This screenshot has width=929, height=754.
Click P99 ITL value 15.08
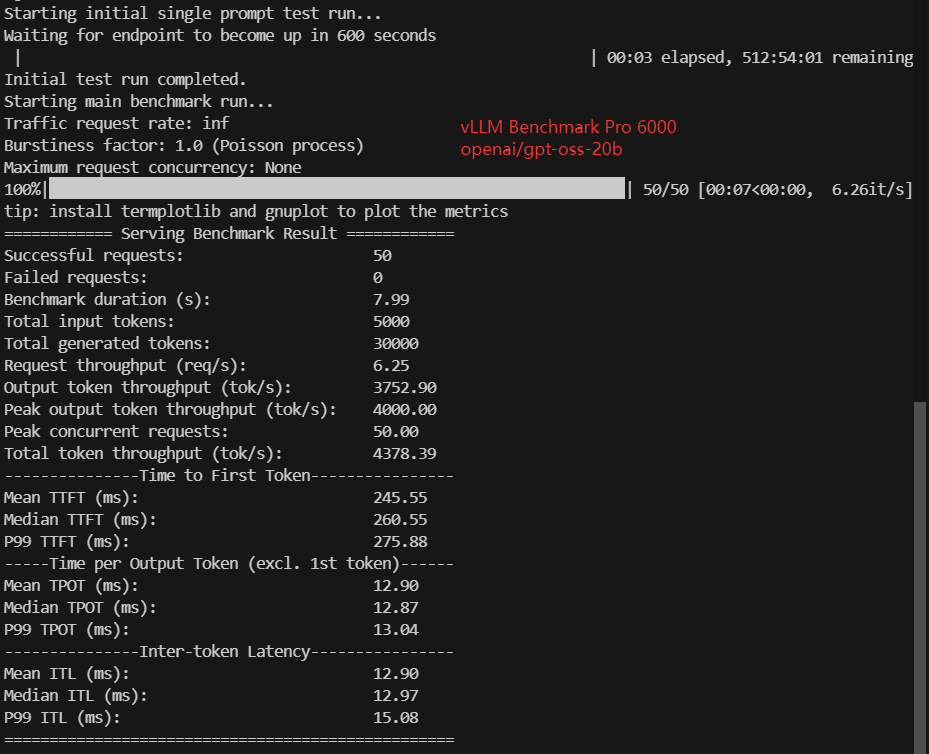[x=396, y=717]
